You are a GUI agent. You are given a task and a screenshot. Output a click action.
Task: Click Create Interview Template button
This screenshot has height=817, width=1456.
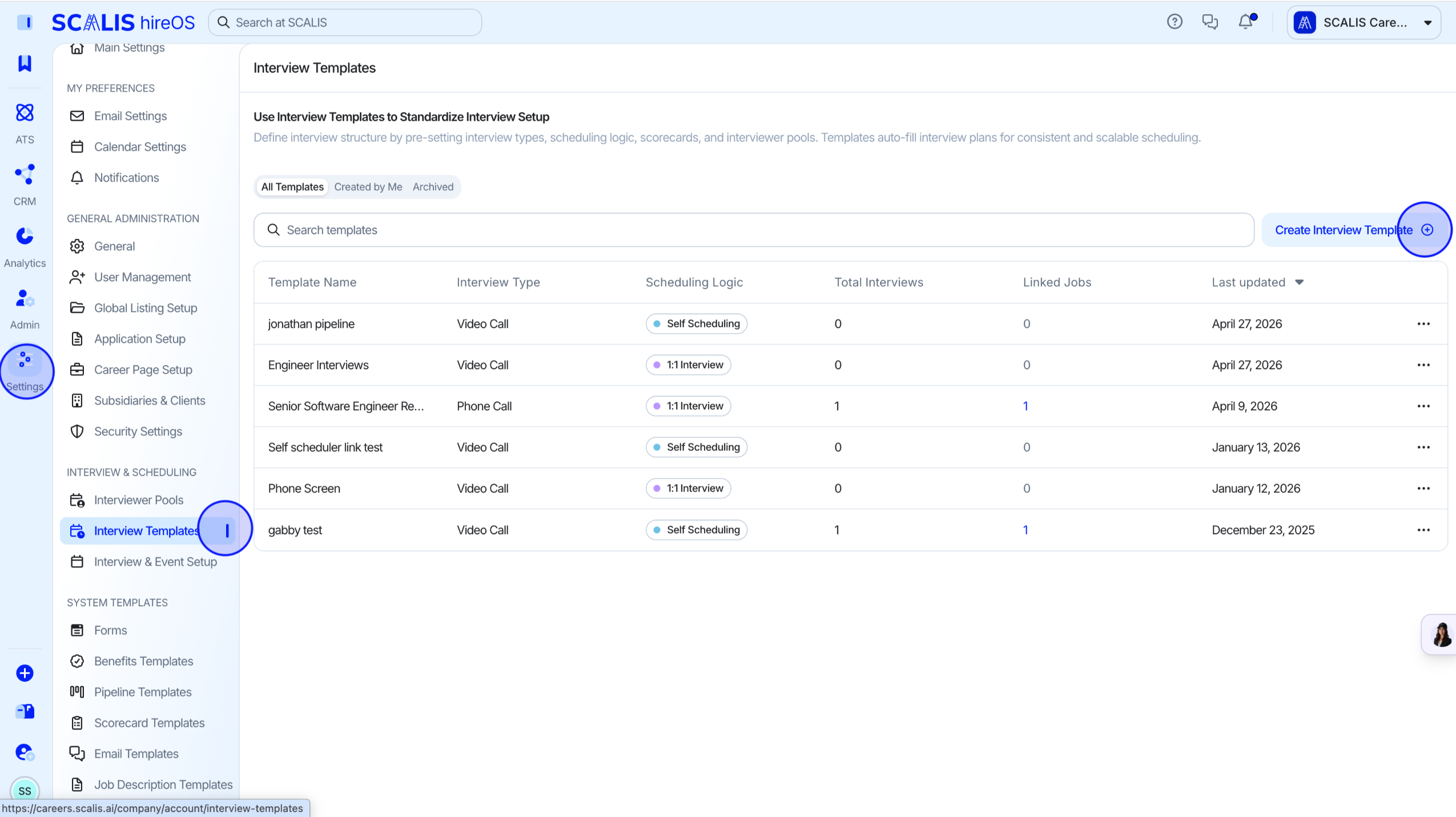[x=1354, y=230]
